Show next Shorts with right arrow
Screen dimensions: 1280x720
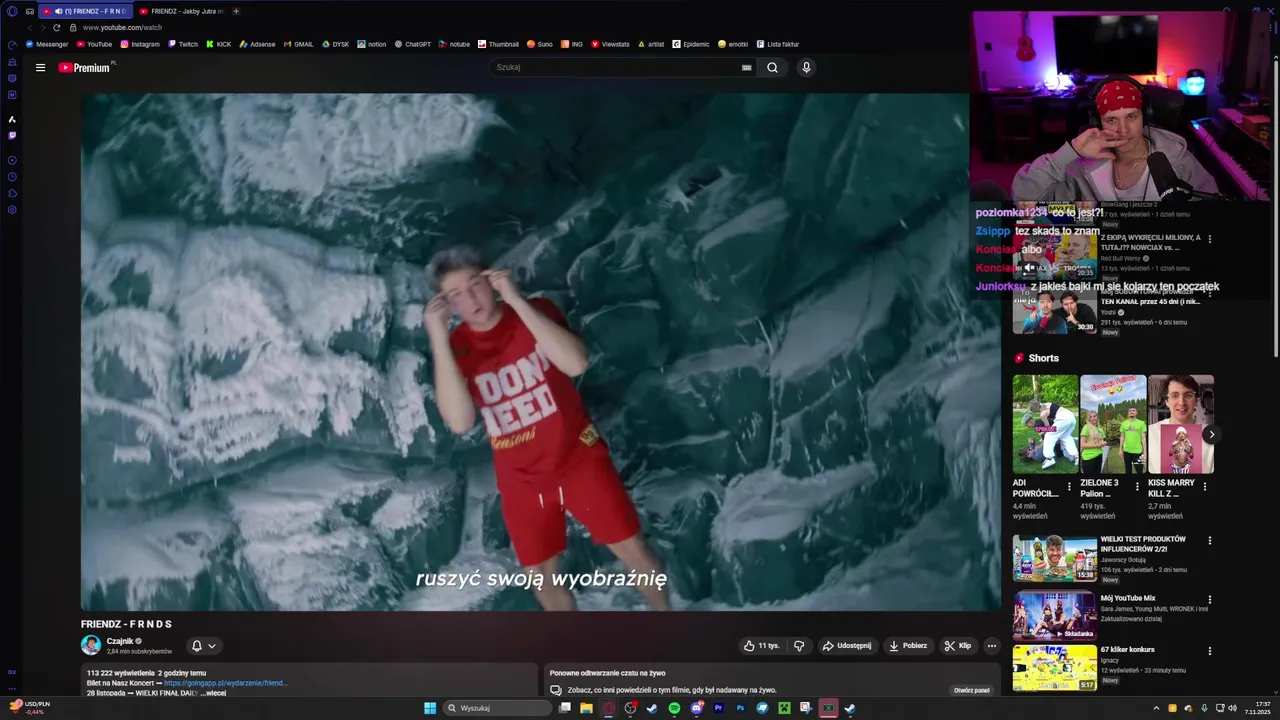pos(1211,435)
